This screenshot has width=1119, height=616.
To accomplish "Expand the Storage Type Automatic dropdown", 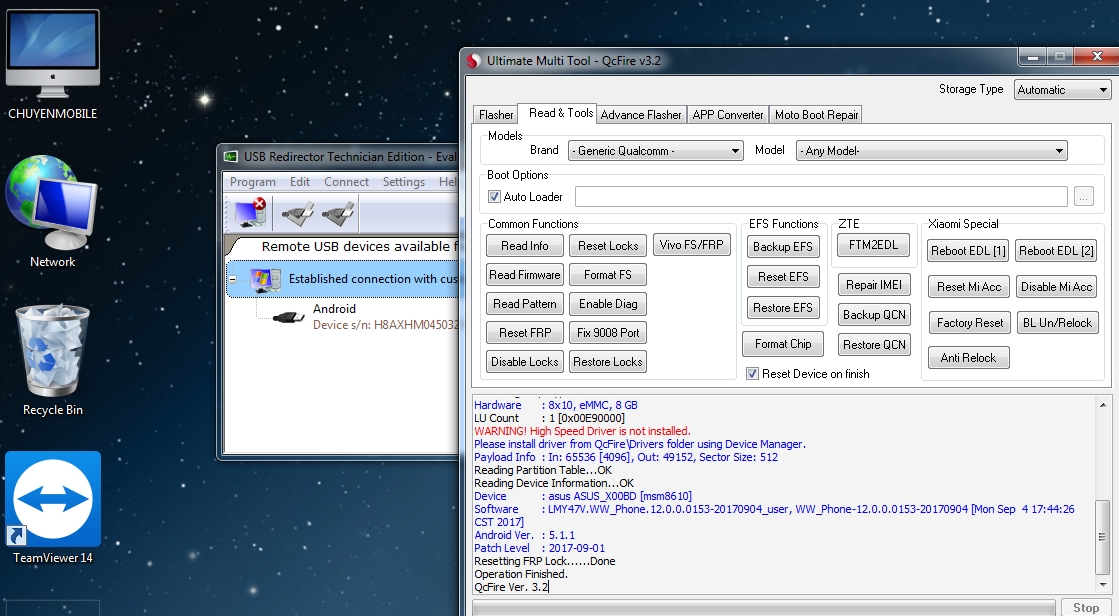I will 1062,89.
